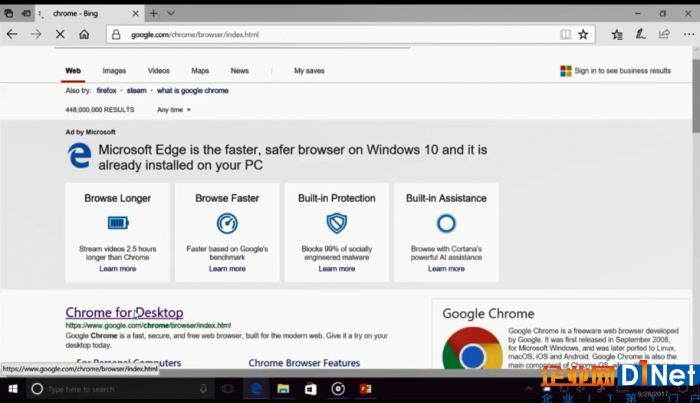
Task: Switch to the News tab
Action: [240, 71]
